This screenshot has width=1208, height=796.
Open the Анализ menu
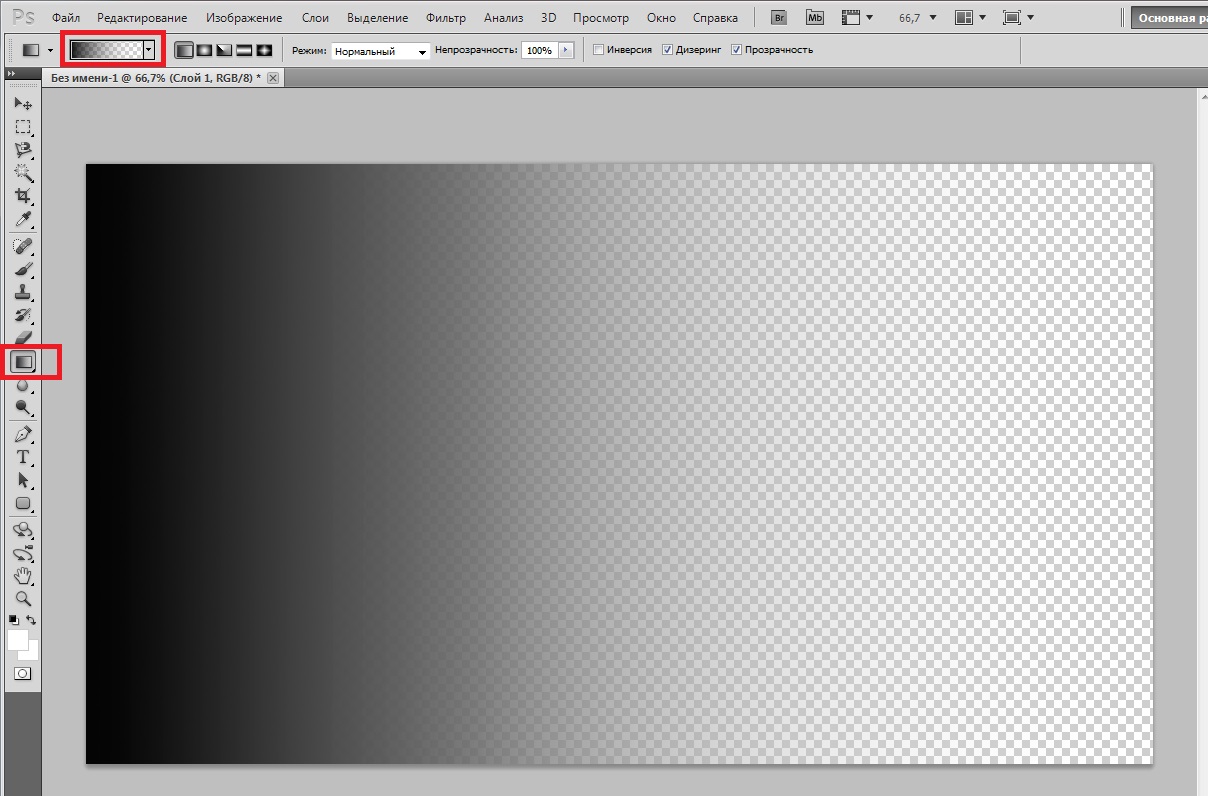pos(503,18)
